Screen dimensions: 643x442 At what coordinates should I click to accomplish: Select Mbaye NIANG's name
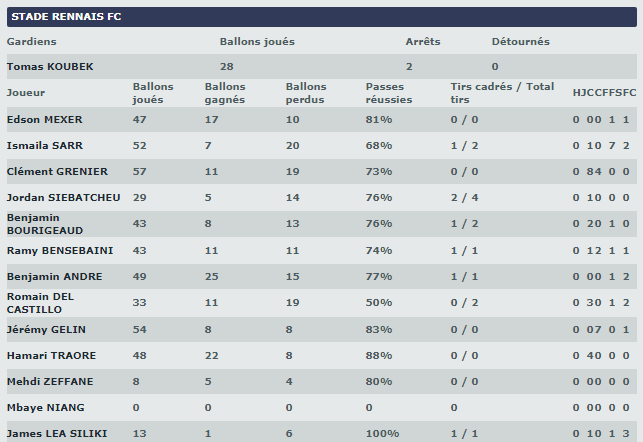(x=46, y=407)
